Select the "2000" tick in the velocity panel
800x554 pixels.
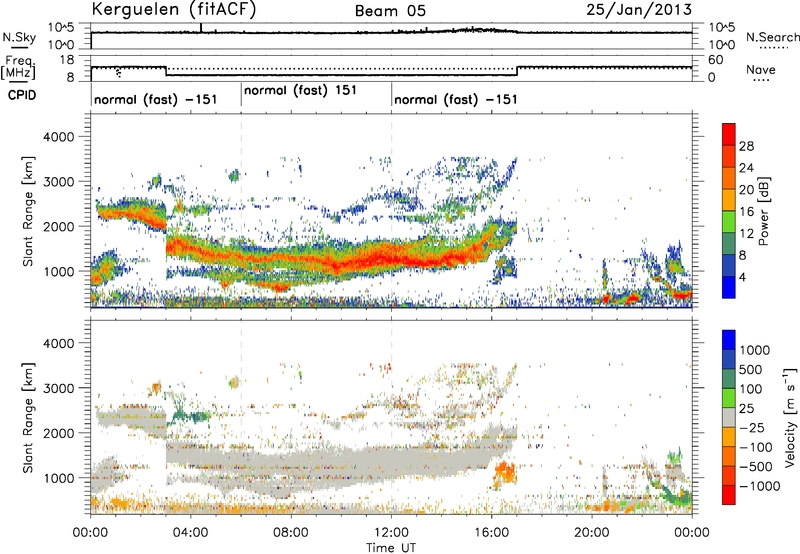point(59,433)
